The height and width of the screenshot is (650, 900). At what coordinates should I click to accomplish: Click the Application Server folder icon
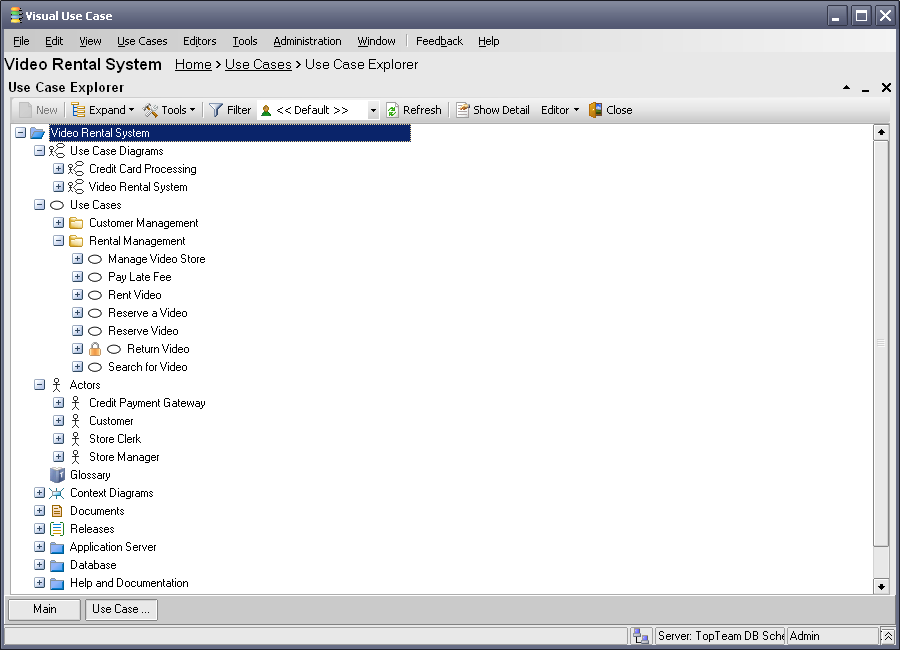pyautogui.click(x=57, y=547)
